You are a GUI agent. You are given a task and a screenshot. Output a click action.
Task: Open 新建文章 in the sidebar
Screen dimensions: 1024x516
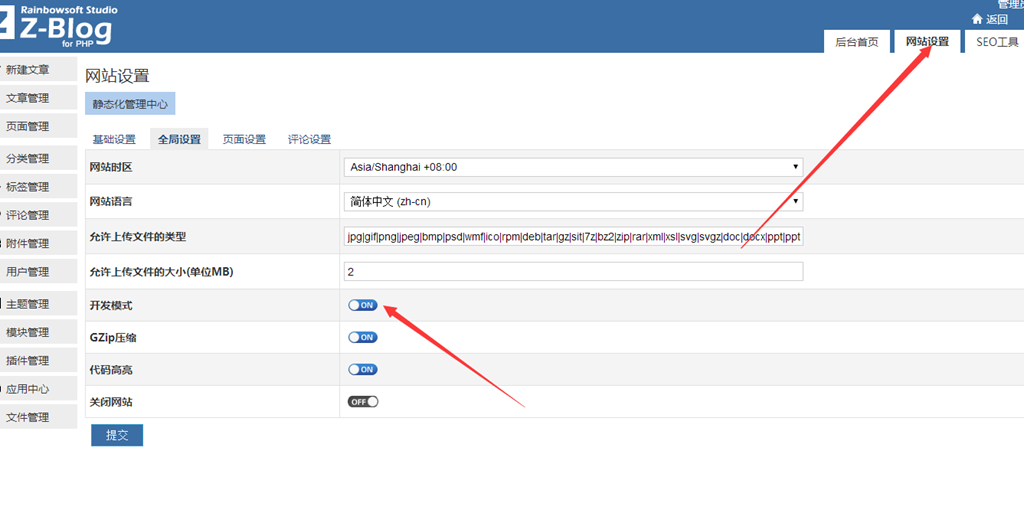(x=28, y=70)
